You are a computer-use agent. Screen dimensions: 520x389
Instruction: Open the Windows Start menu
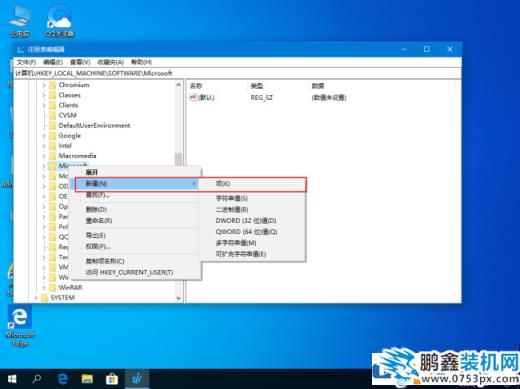pyautogui.click(x=12, y=379)
